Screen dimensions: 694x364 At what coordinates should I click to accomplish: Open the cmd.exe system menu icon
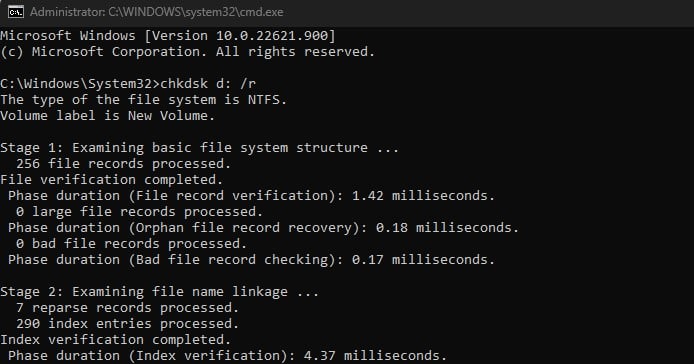pyautogui.click(x=15, y=12)
